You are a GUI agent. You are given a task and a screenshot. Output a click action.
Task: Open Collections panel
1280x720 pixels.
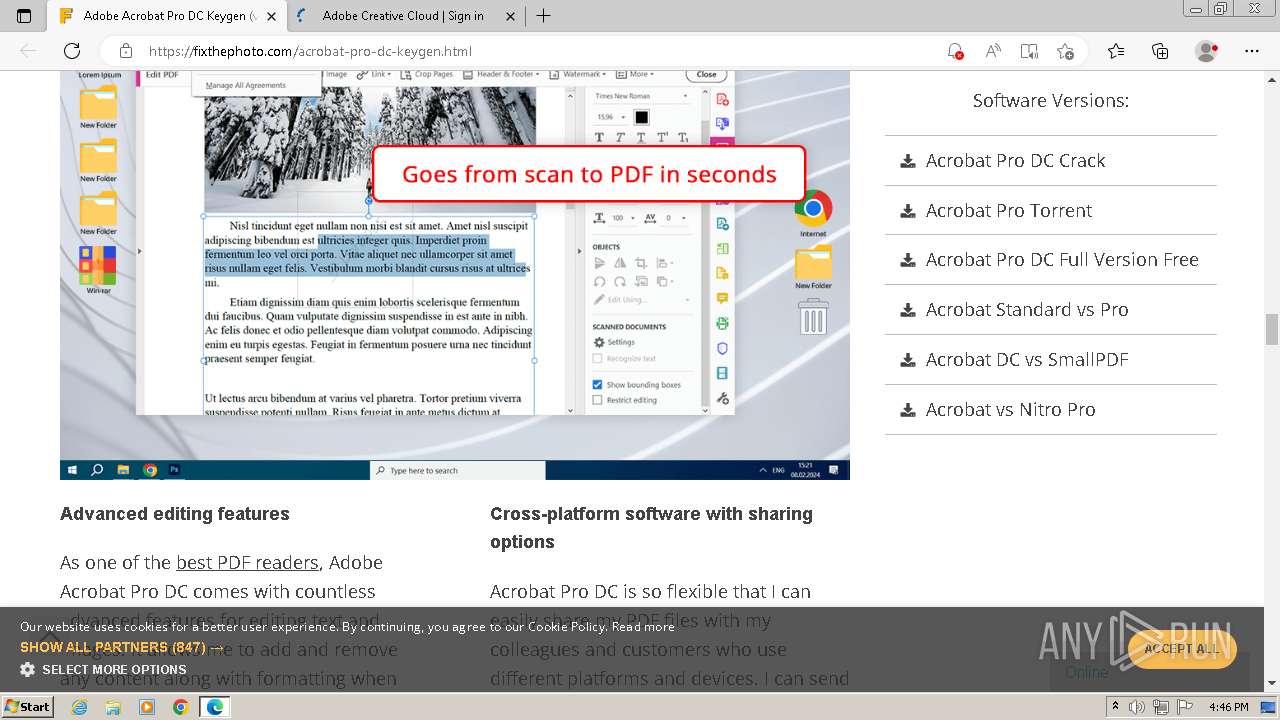(1160, 51)
